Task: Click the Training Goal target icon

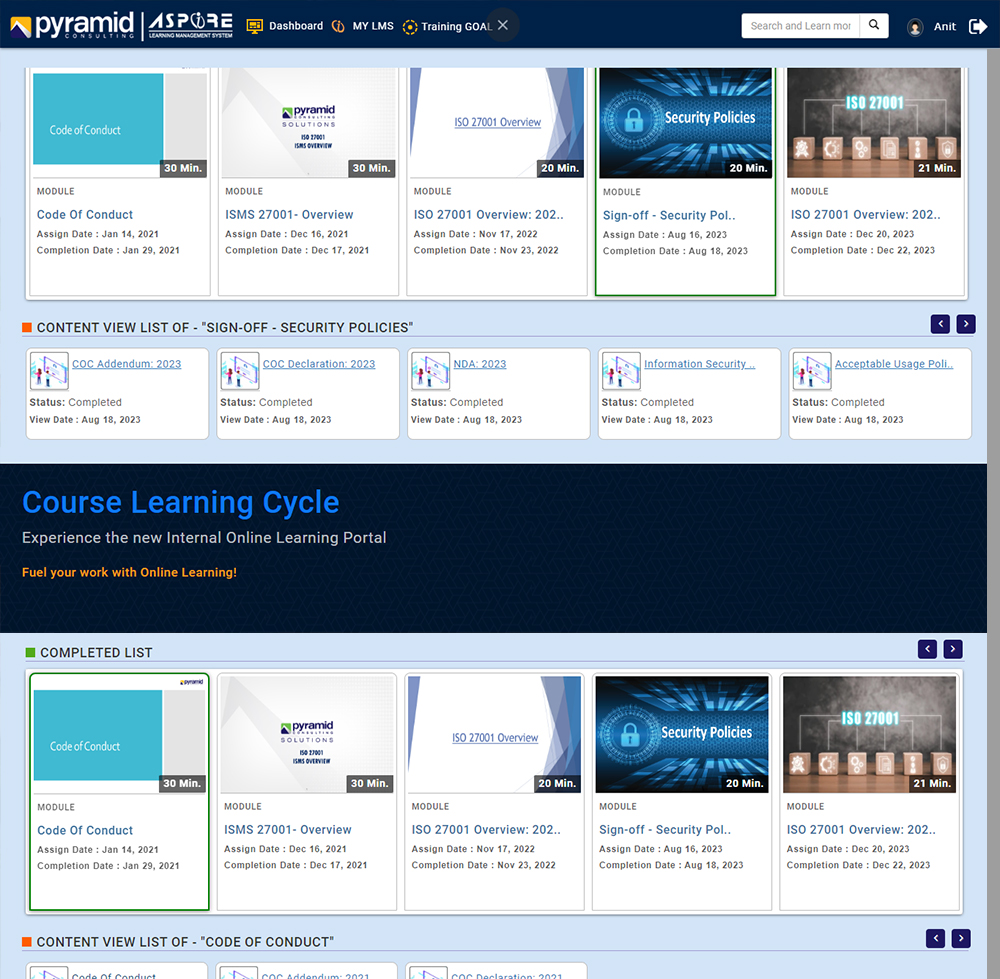Action: point(410,27)
